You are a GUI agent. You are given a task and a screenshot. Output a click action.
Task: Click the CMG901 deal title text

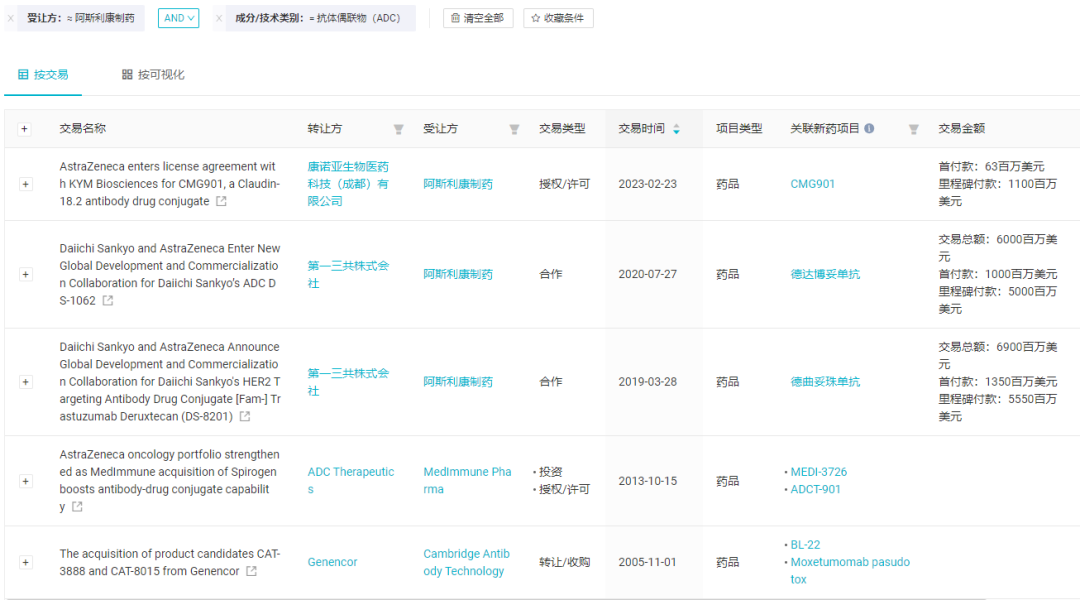click(x=169, y=184)
